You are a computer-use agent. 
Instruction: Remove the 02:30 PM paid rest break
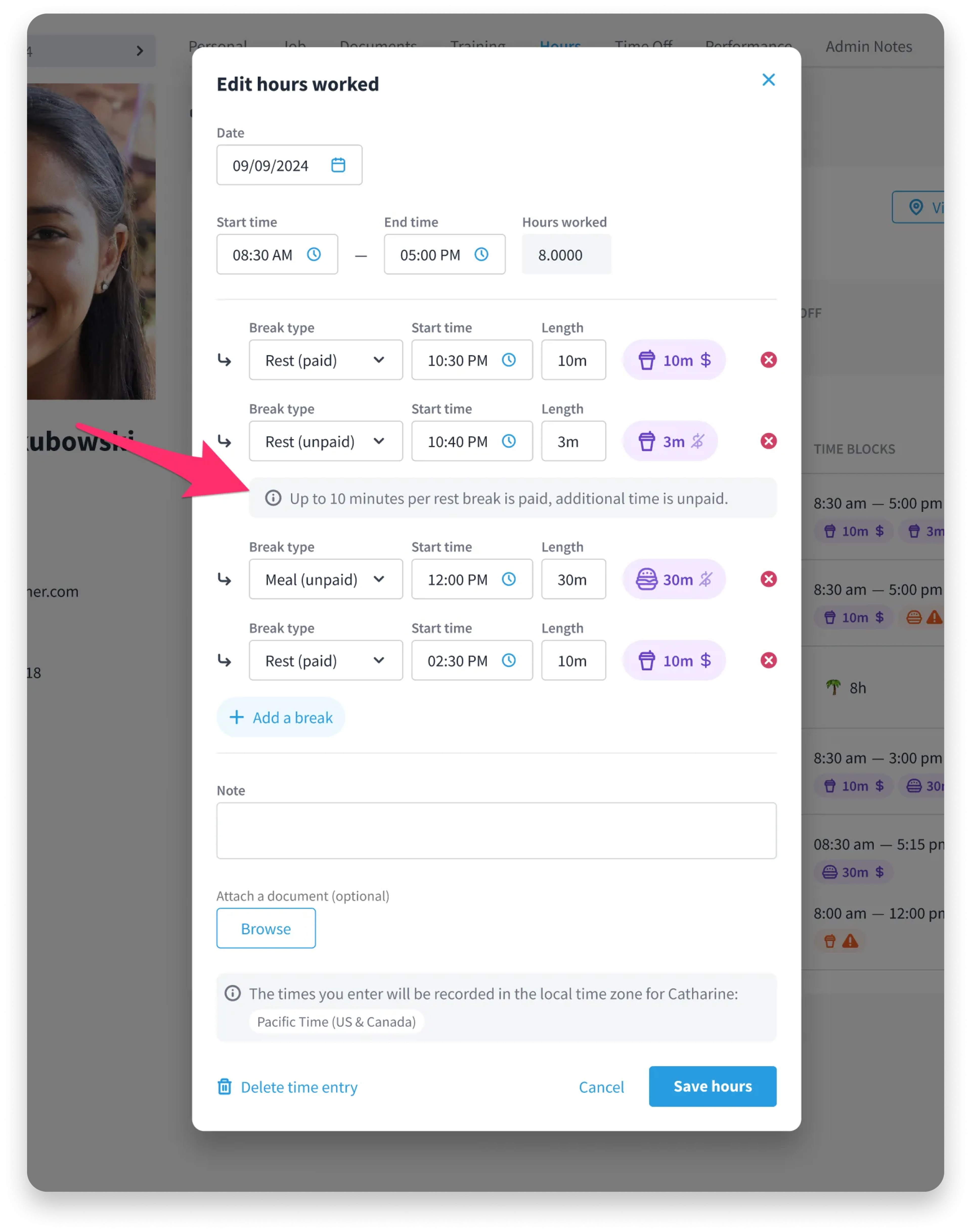tap(769, 660)
